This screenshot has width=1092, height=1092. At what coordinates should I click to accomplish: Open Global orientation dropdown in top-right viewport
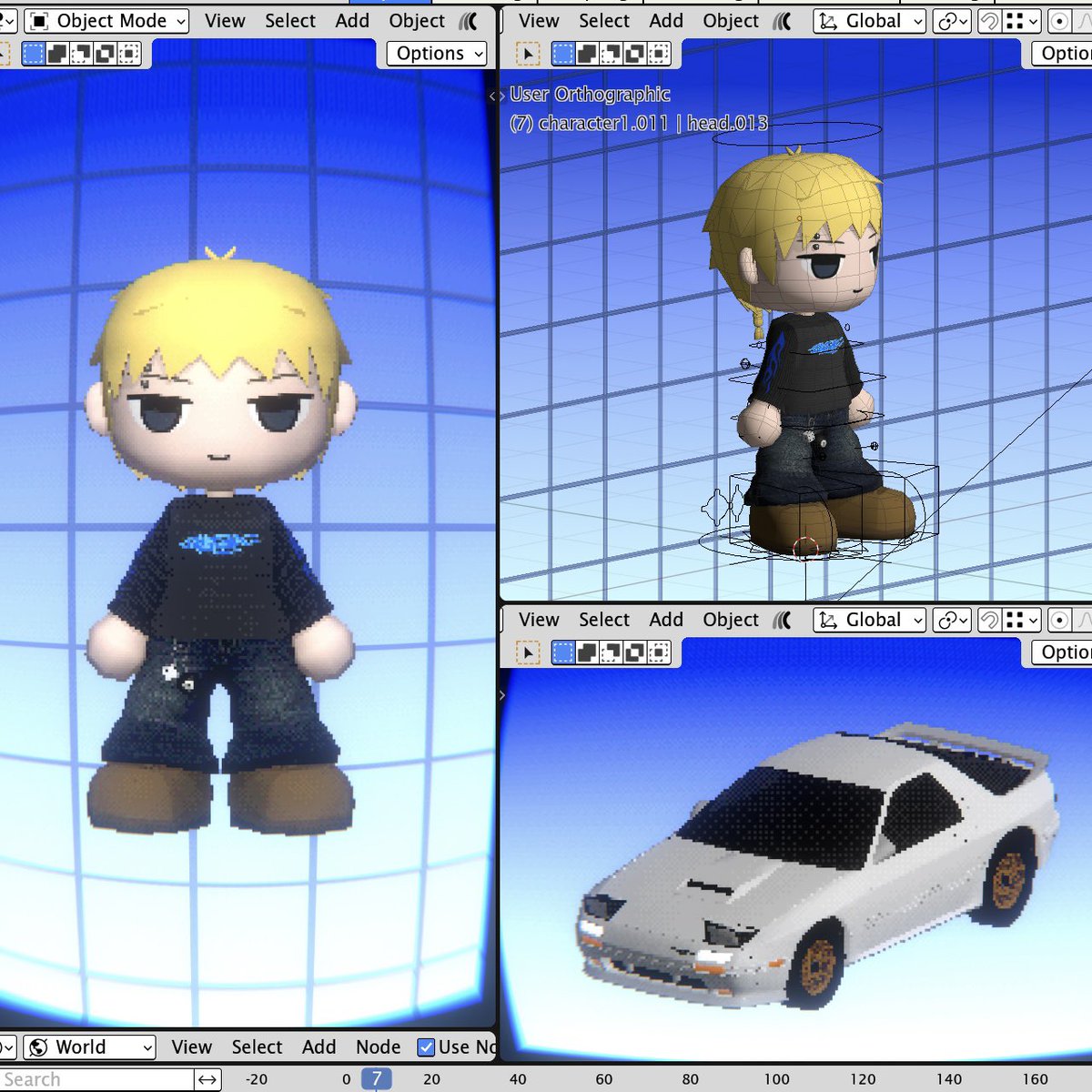click(869, 21)
